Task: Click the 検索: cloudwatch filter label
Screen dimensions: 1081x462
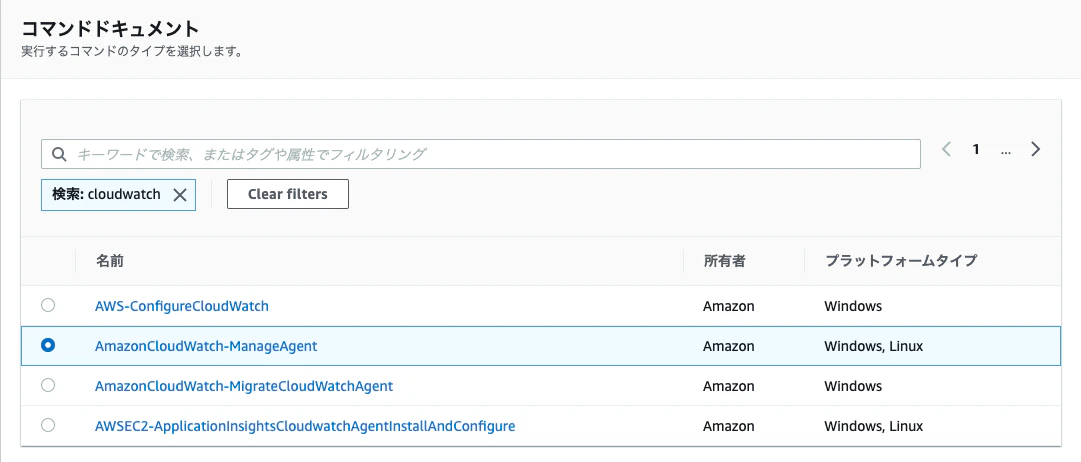Action: (x=106, y=194)
